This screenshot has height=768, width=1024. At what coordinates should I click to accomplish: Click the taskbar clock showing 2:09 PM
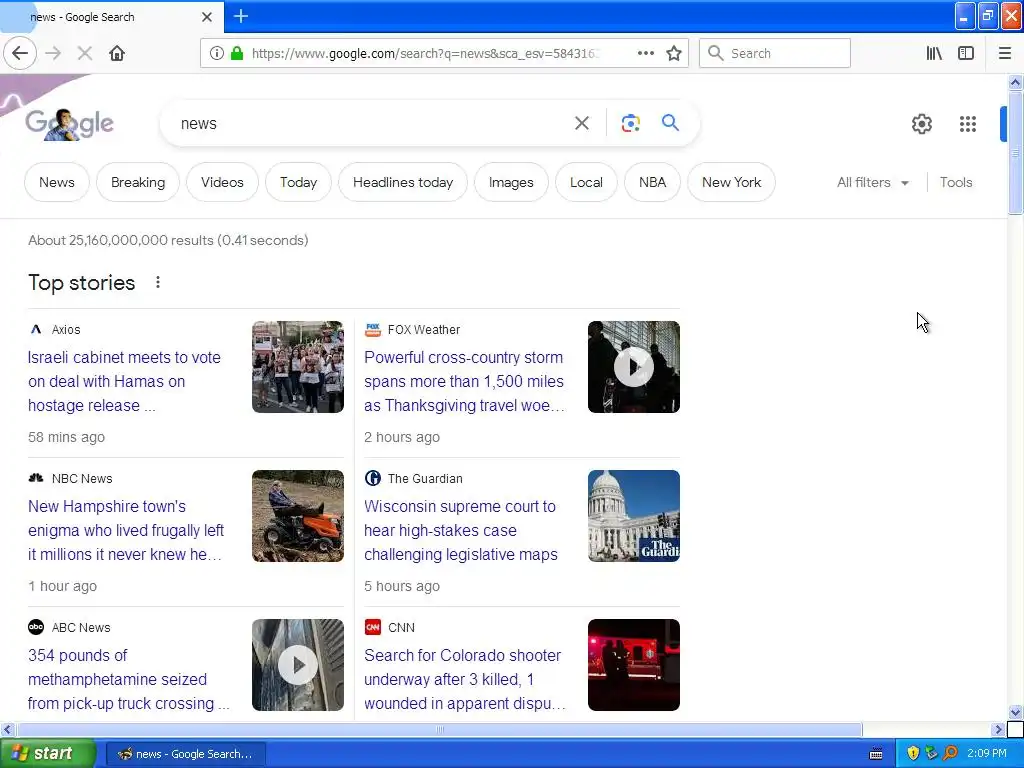[x=987, y=753]
